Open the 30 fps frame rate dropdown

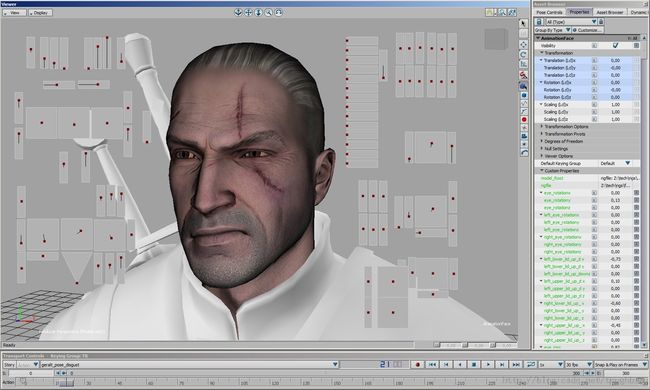click(579, 365)
